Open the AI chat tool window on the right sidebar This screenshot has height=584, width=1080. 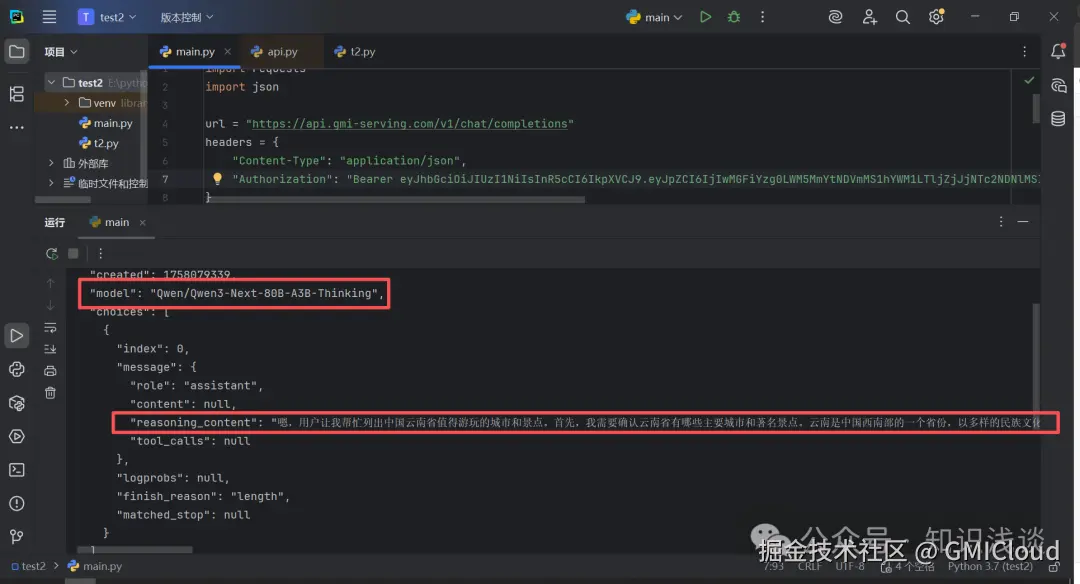[x=1058, y=85]
